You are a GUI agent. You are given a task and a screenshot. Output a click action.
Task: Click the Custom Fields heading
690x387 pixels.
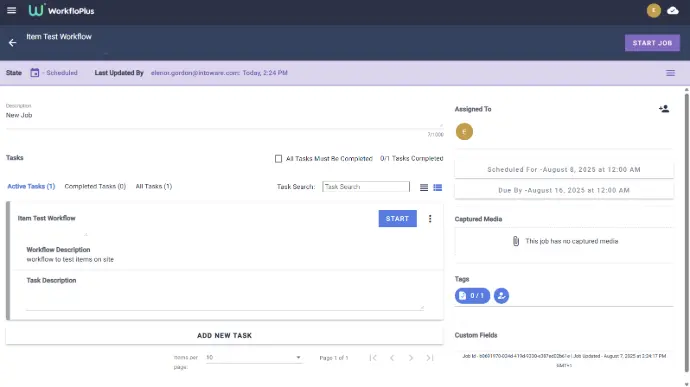(476, 335)
